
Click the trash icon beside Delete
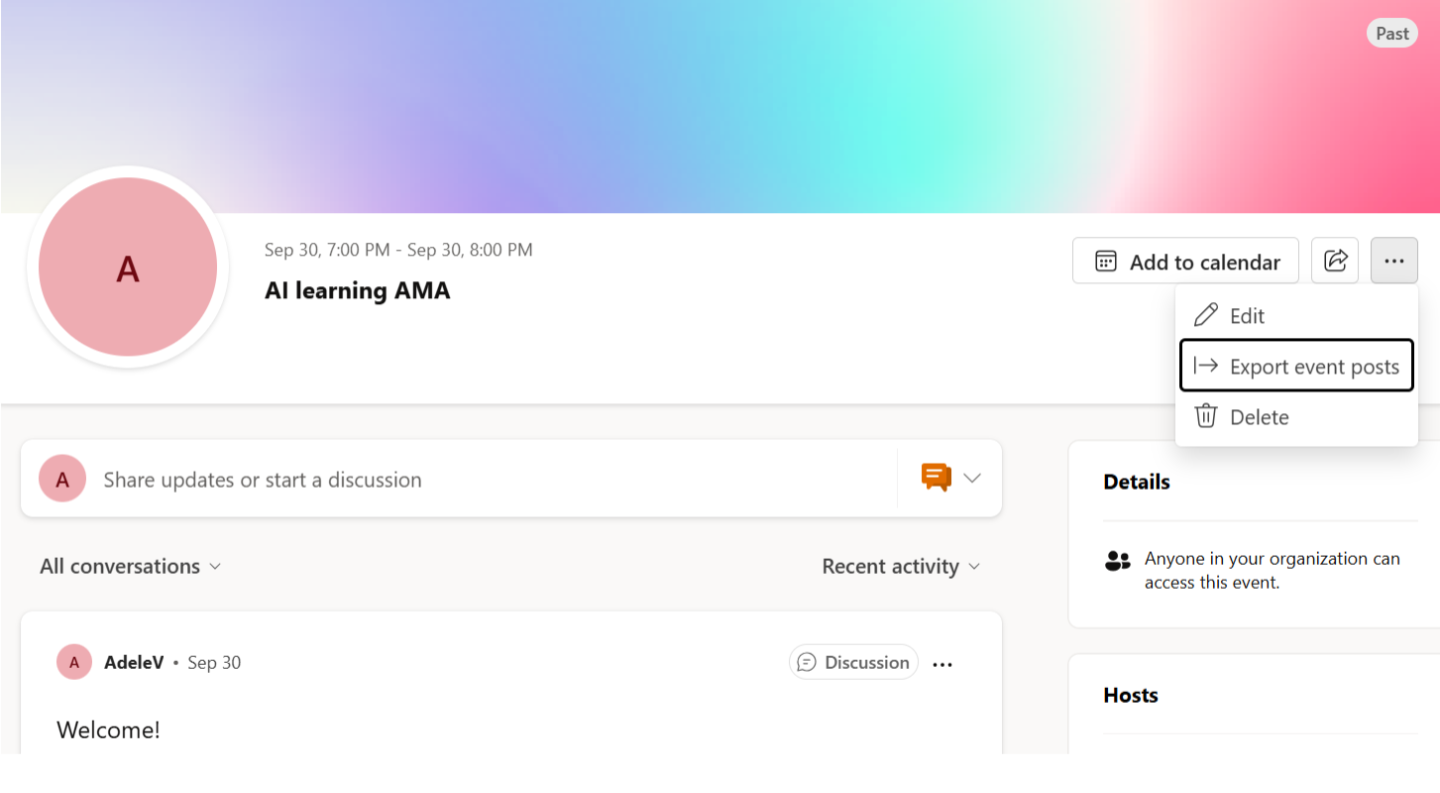(1205, 416)
